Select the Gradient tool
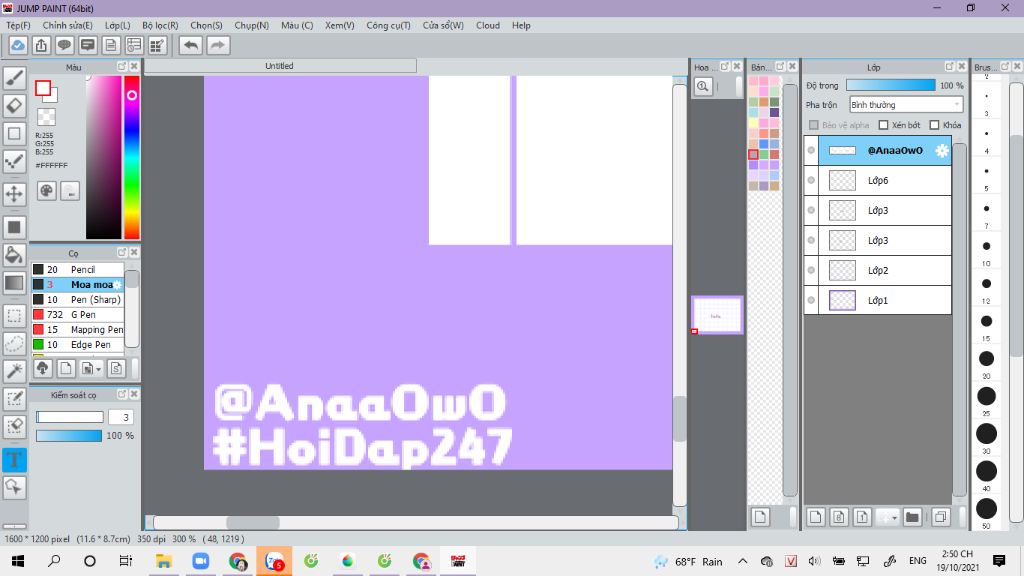This screenshot has width=1024, height=576. click(14, 283)
